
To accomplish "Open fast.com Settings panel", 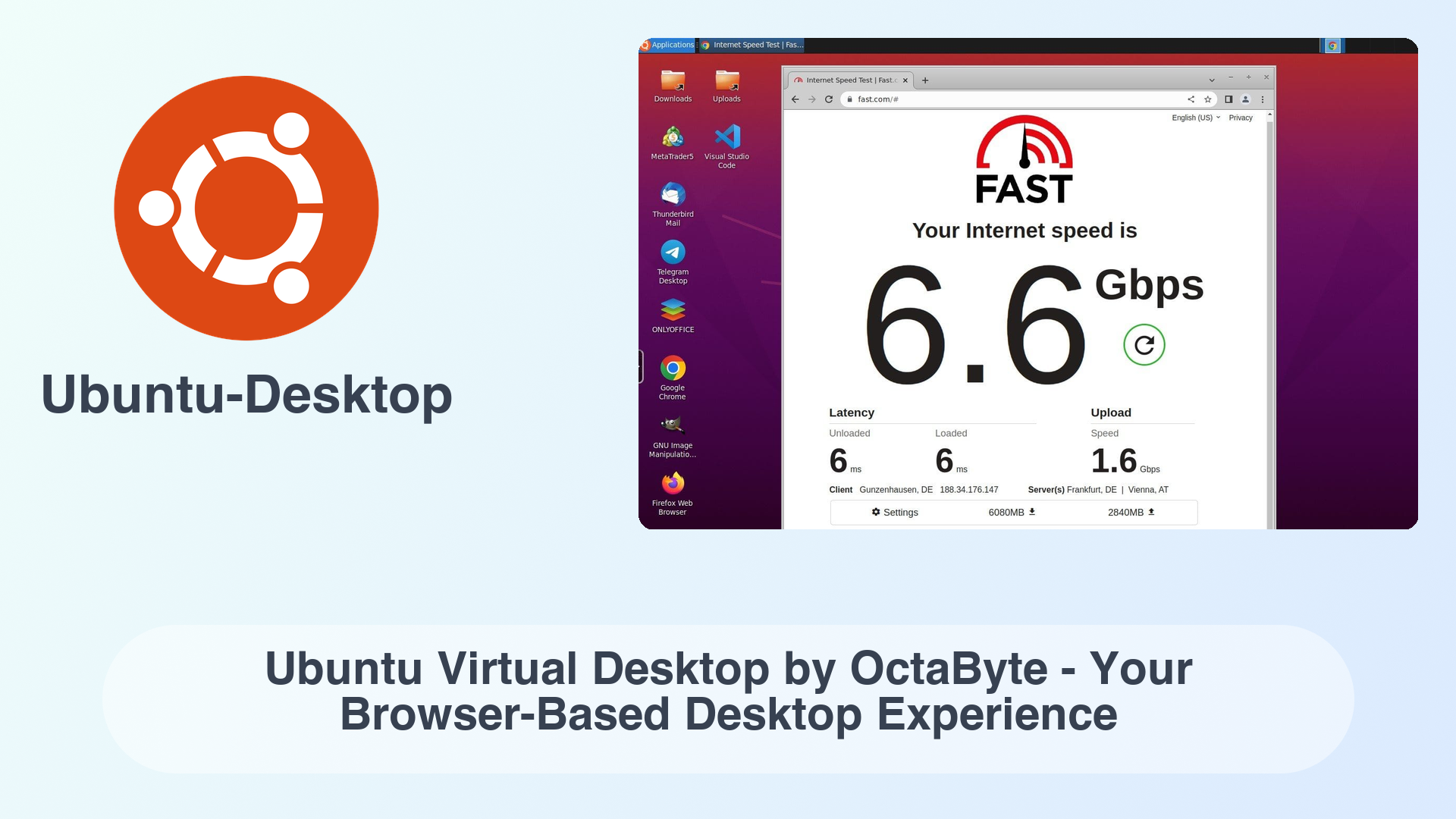I will click(893, 512).
